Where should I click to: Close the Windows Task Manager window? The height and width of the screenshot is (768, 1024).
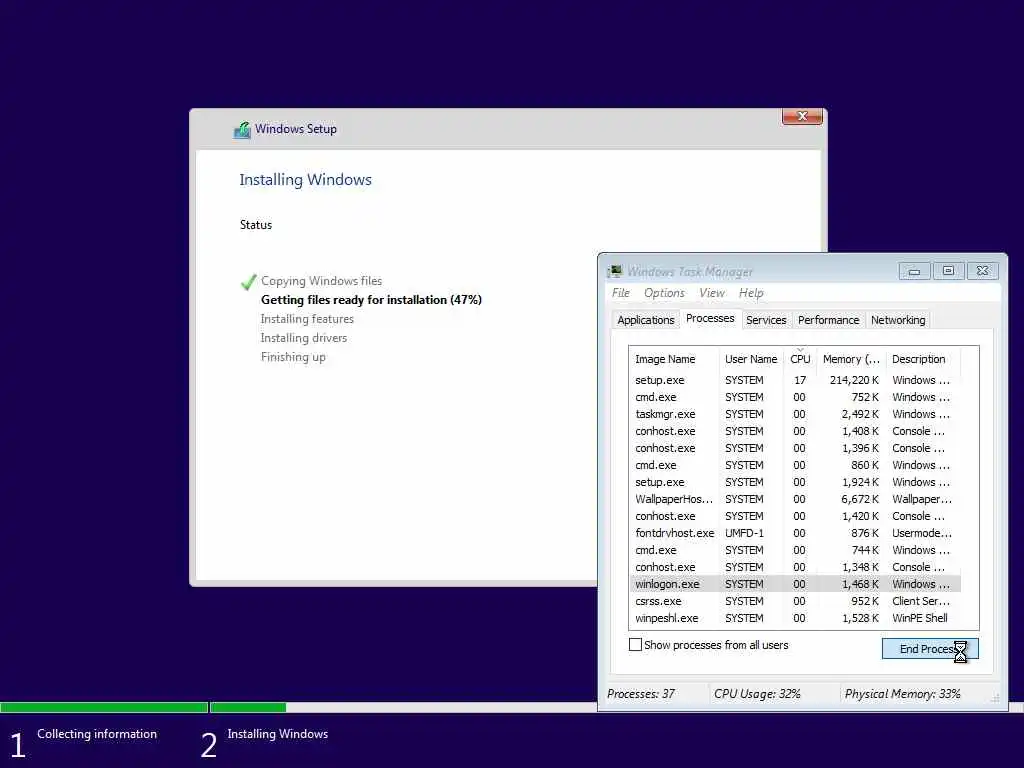pos(982,270)
